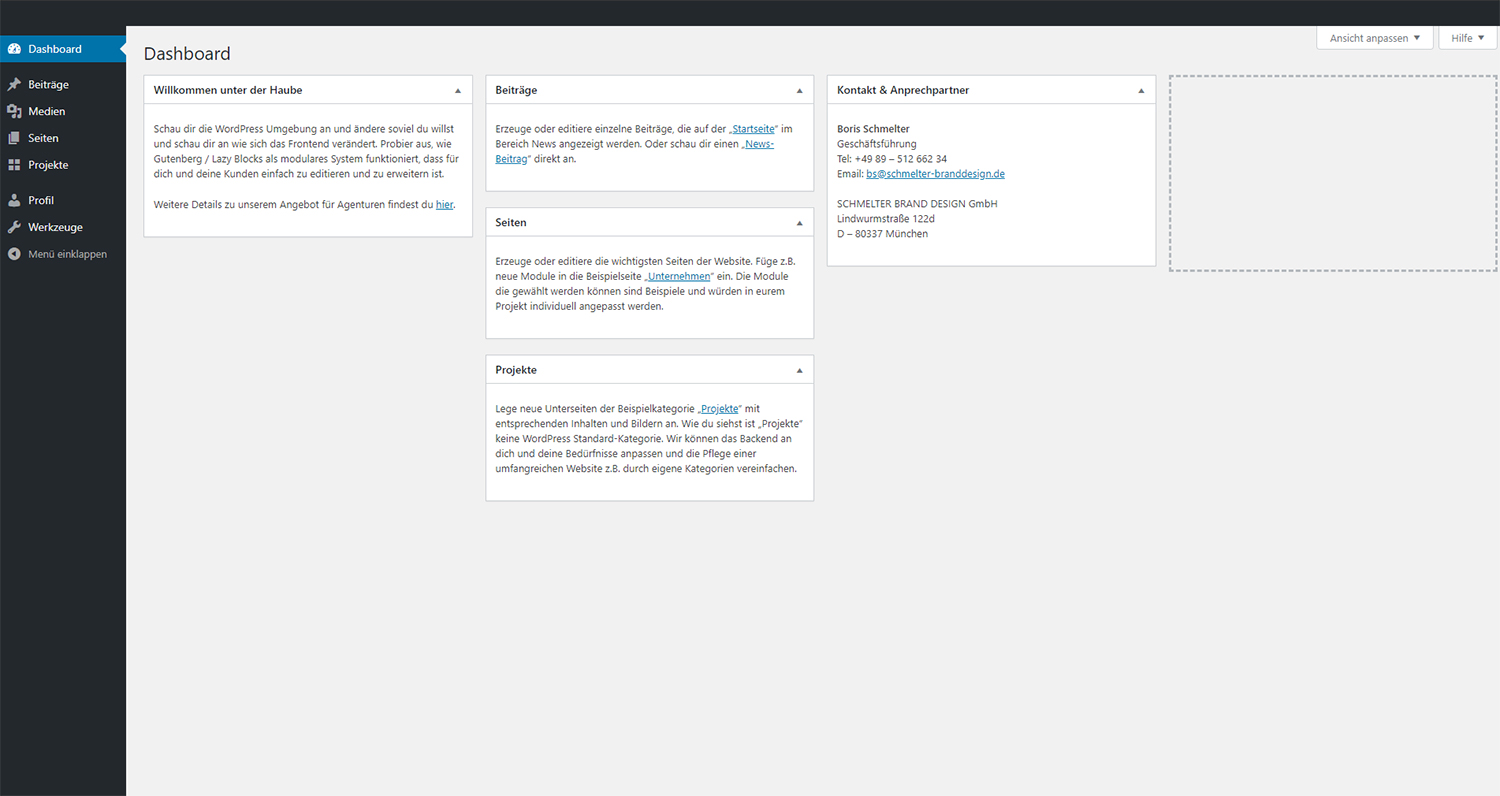Click the Medien media icon

click(14, 112)
